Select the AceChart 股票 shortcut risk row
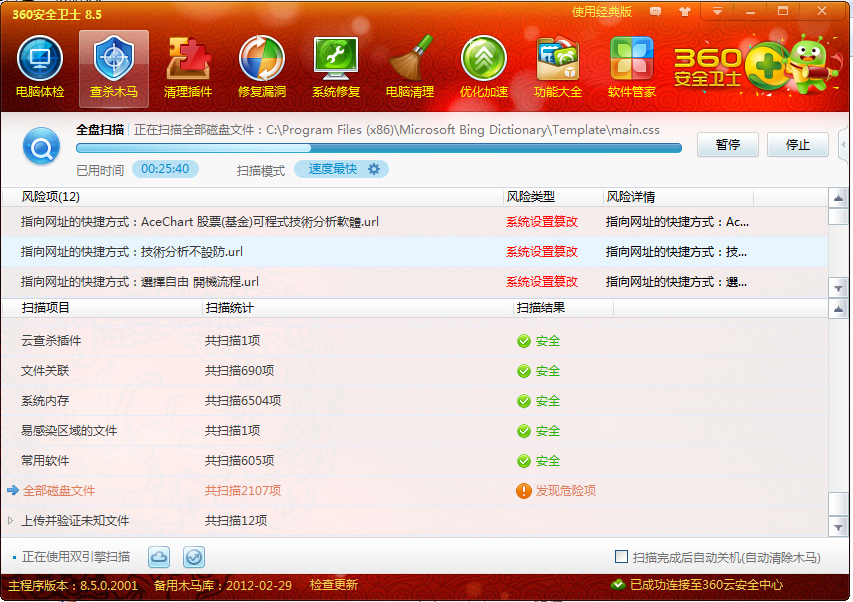853x602 pixels. click(x=415, y=222)
